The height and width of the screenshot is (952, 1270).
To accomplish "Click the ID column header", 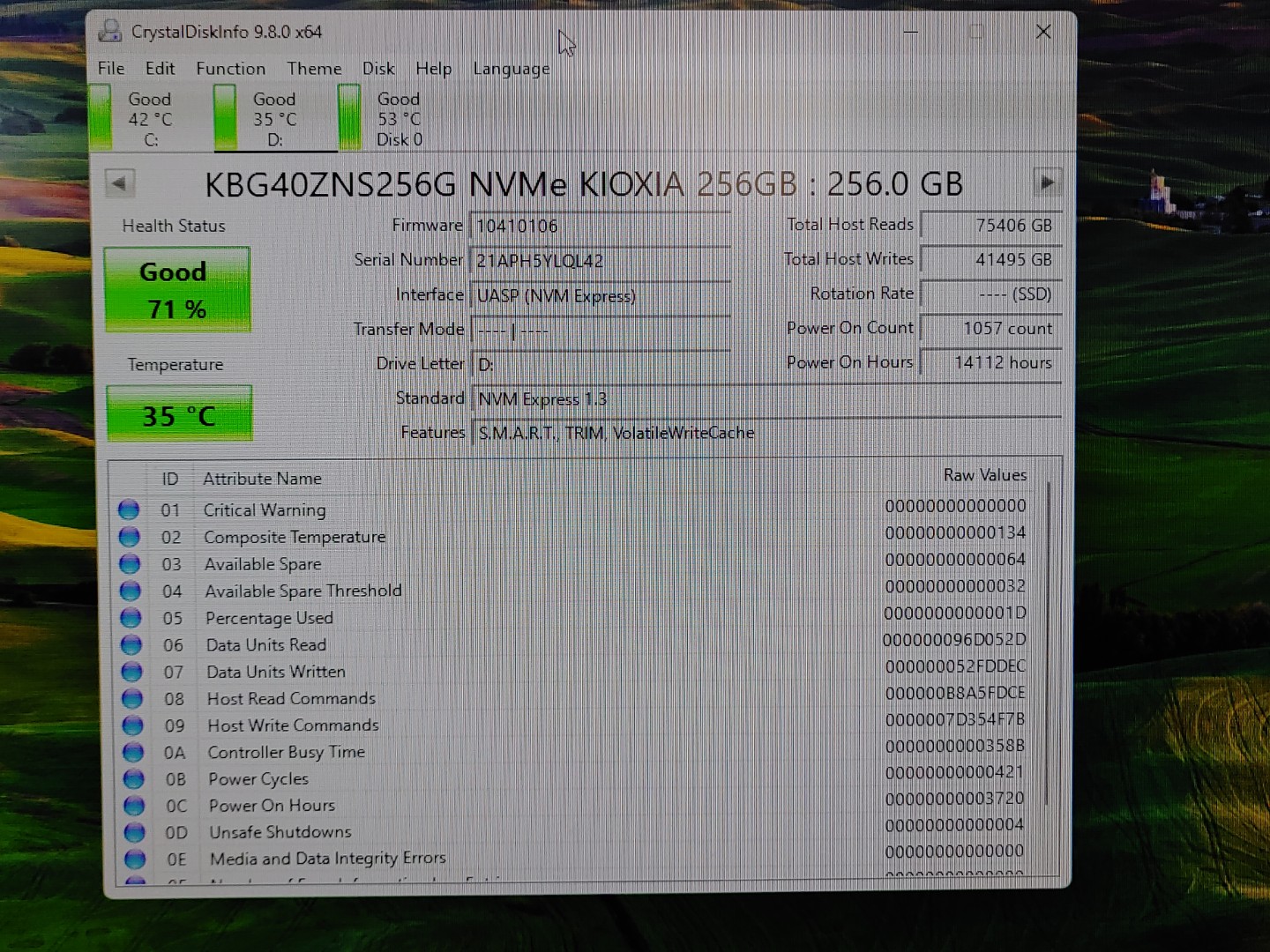I will pos(170,479).
